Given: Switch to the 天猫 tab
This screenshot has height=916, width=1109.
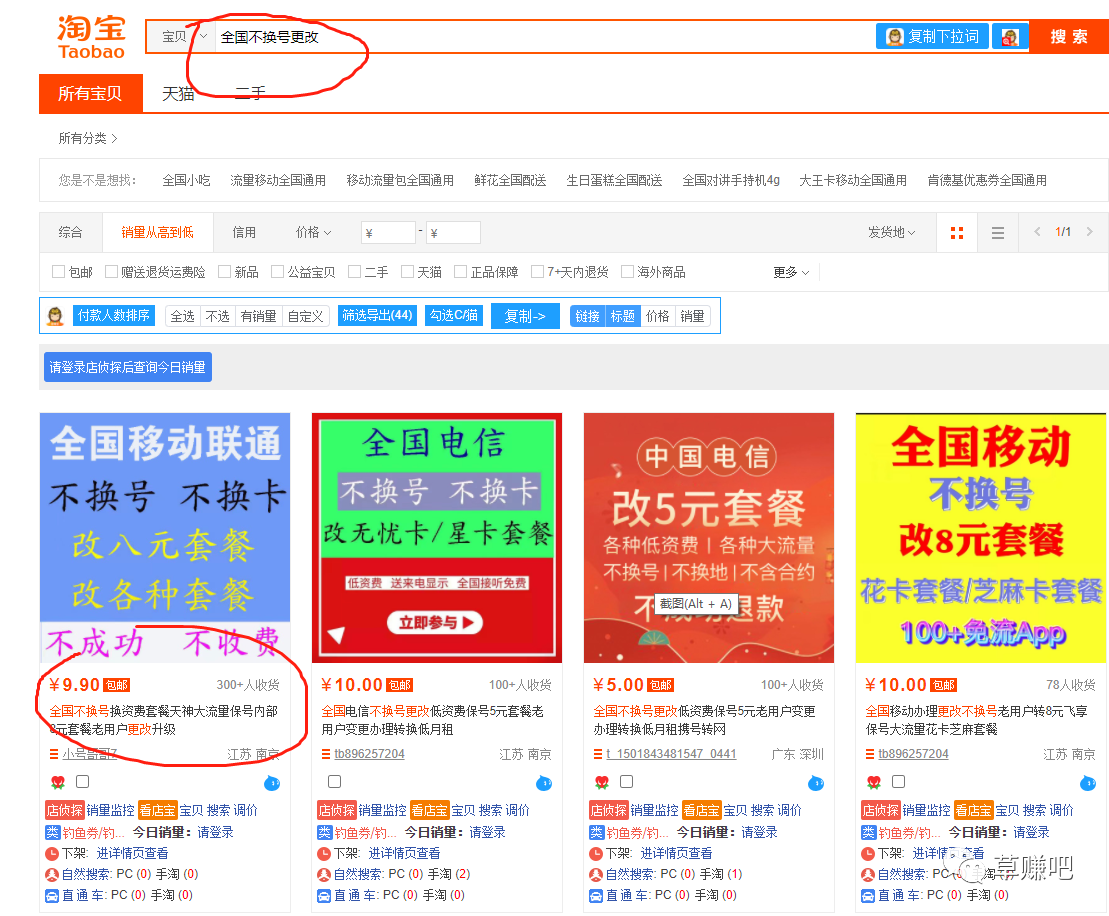Looking at the screenshot, I should [x=178, y=94].
